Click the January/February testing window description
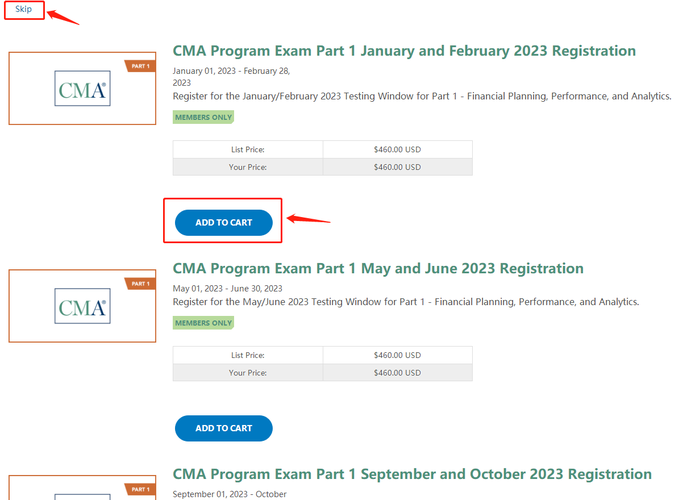 coord(421,96)
